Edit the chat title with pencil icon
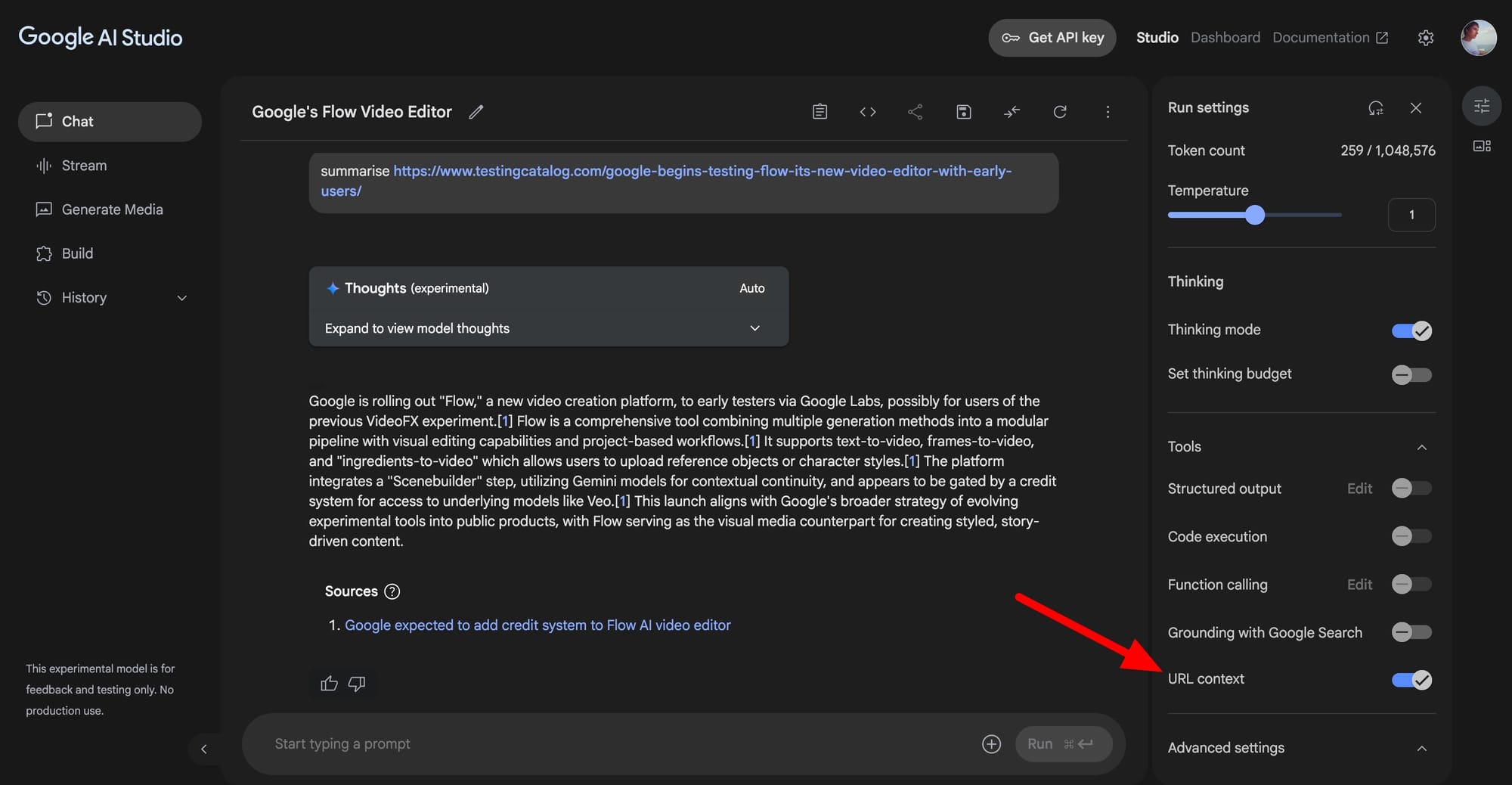Viewport: 1512px width, 785px height. (476, 112)
